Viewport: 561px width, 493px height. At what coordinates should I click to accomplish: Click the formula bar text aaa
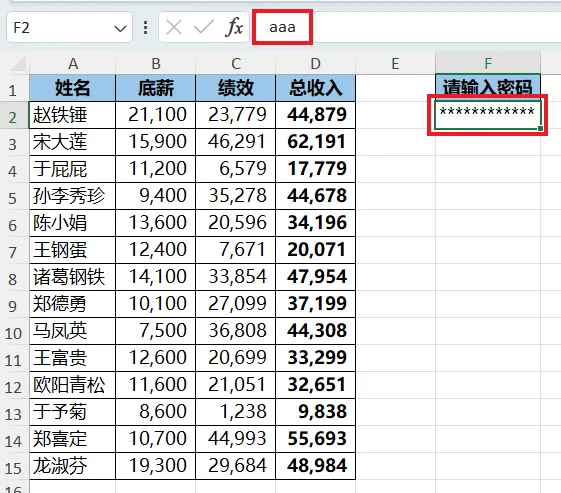(282, 27)
